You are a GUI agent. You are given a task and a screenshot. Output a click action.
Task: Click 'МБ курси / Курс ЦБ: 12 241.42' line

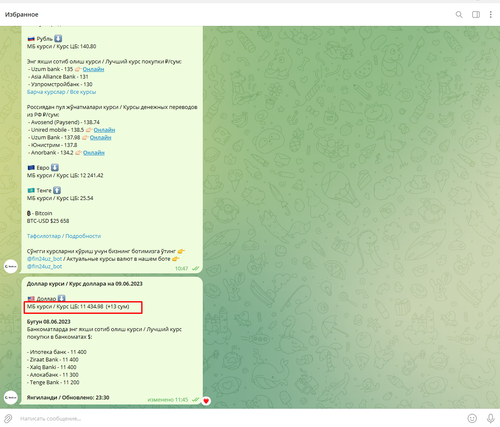tap(65, 175)
